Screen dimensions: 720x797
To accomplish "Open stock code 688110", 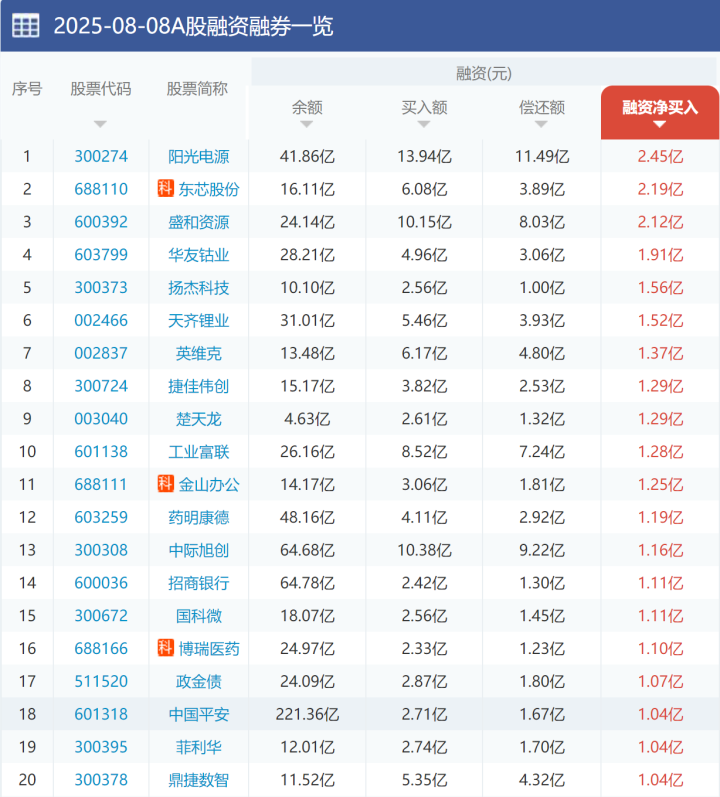I will coord(101,189).
